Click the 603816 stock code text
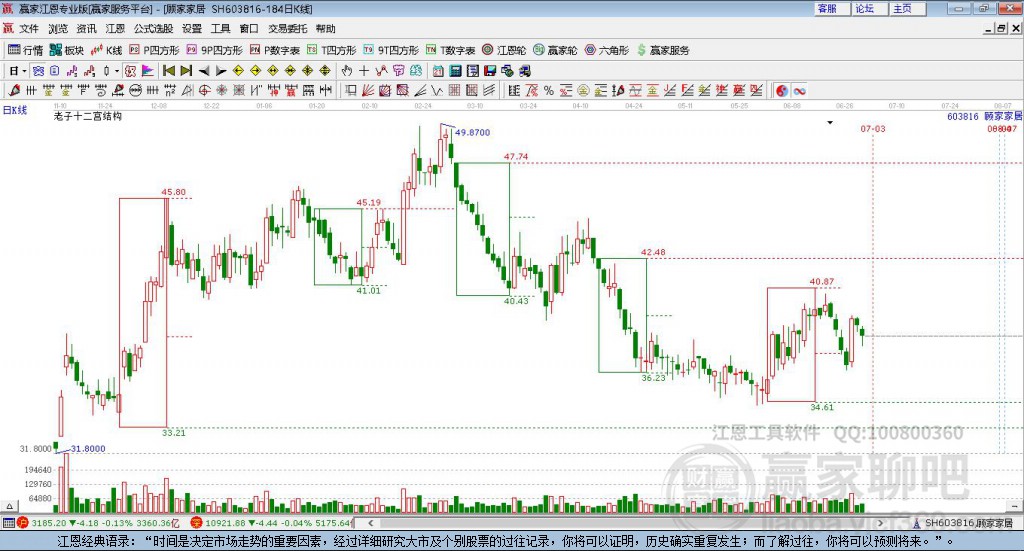 tap(963, 116)
